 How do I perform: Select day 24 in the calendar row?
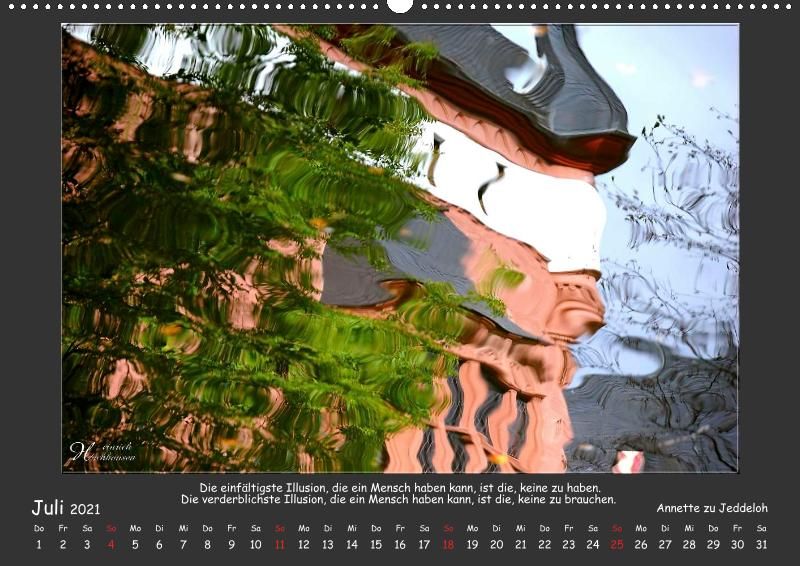pos(593,545)
